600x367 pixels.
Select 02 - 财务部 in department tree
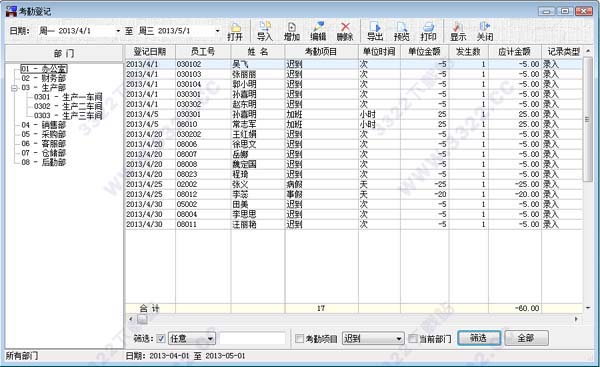(44, 78)
